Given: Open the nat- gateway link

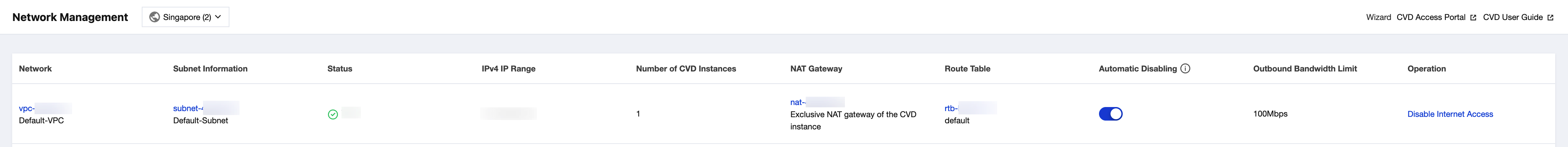Looking at the screenshot, I should (798, 103).
